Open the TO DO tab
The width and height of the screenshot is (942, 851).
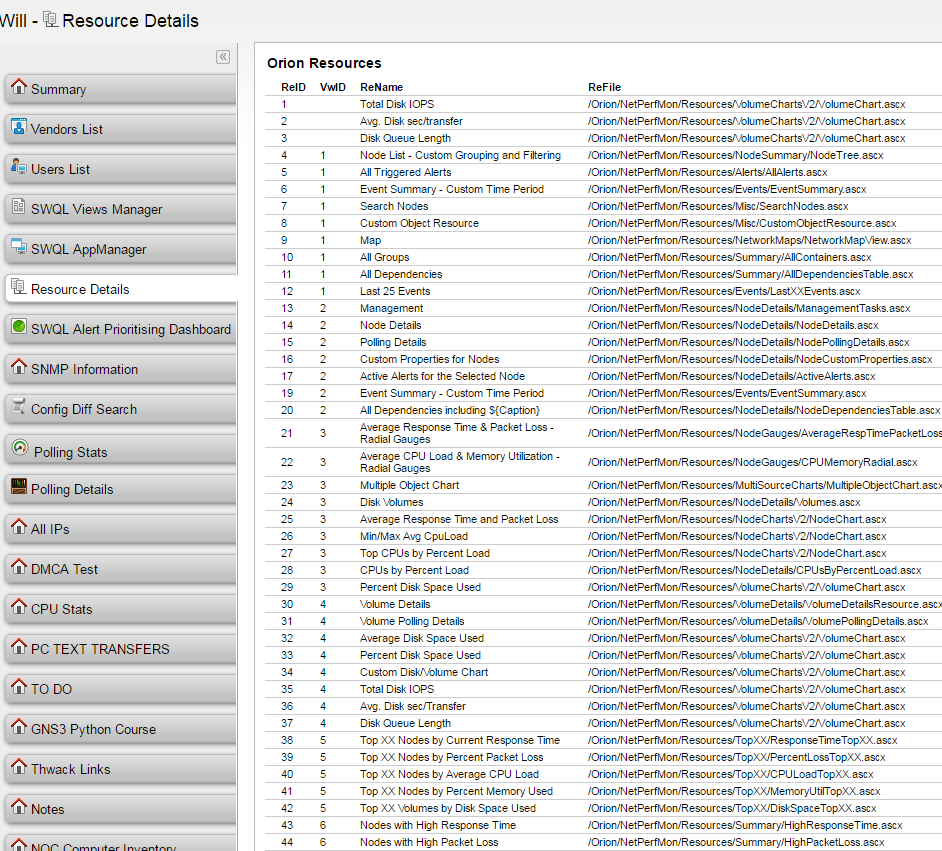click(121, 689)
